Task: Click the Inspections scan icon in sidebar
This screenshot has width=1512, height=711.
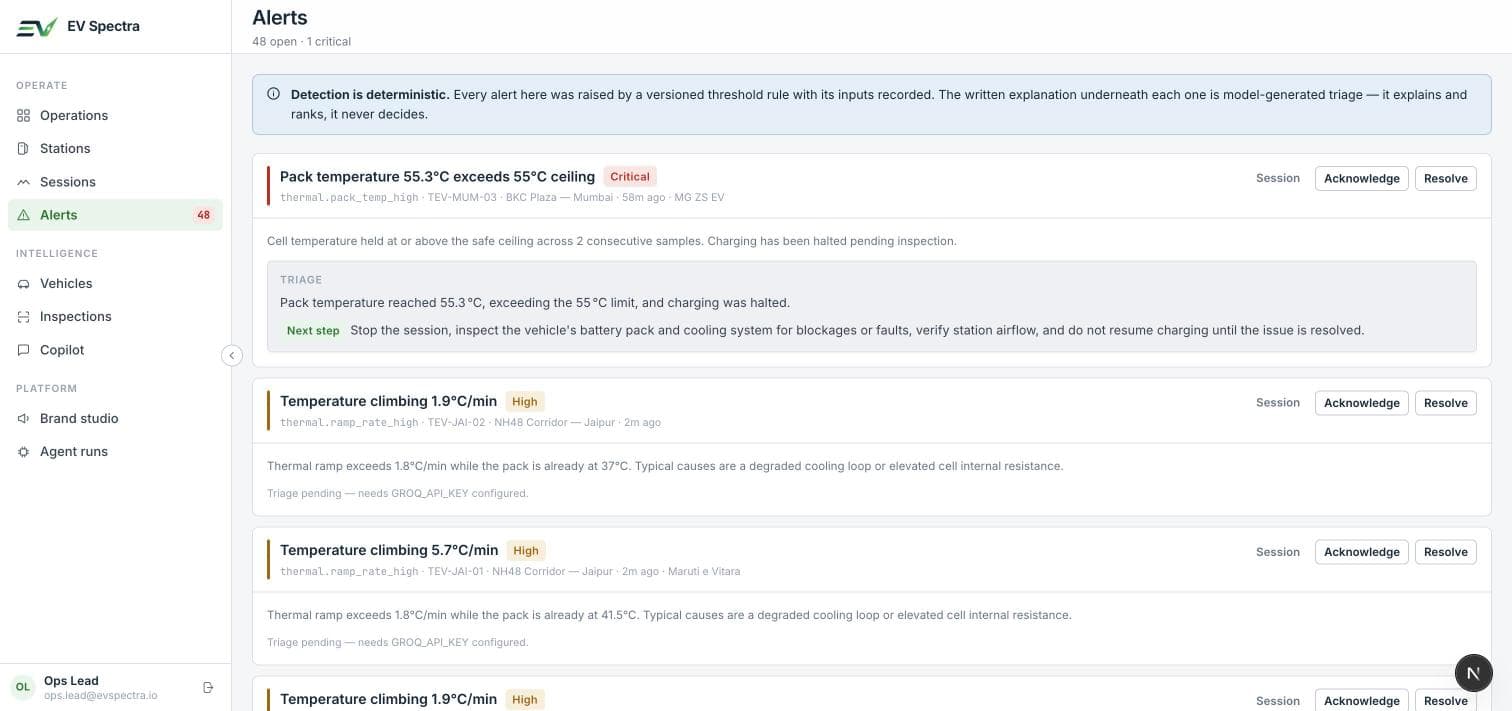Action: pyautogui.click(x=24, y=316)
